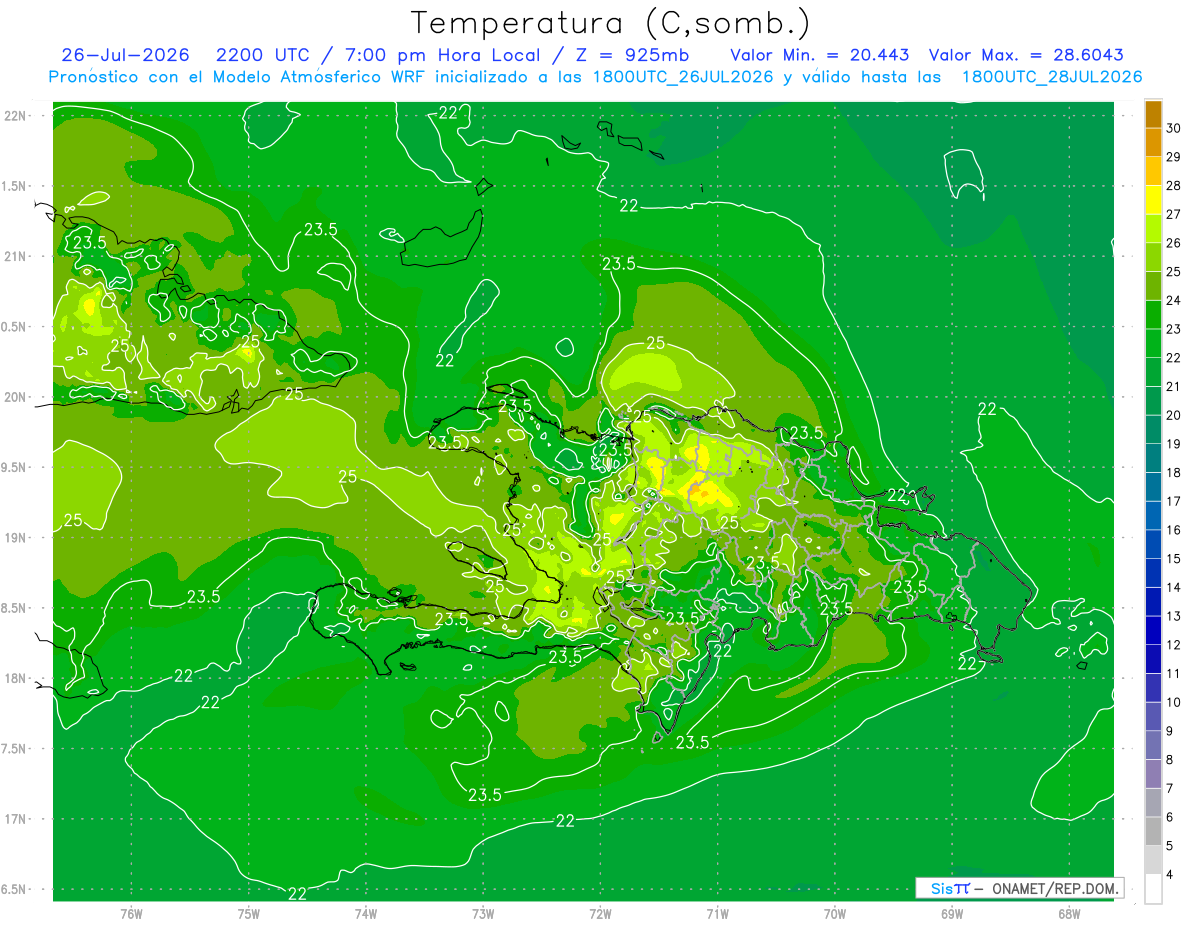The height and width of the screenshot is (927, 1200).
Task: Click the yellow legend swatch between 27 and 28
Action: pyautogui.click(x=1153, y=199)
